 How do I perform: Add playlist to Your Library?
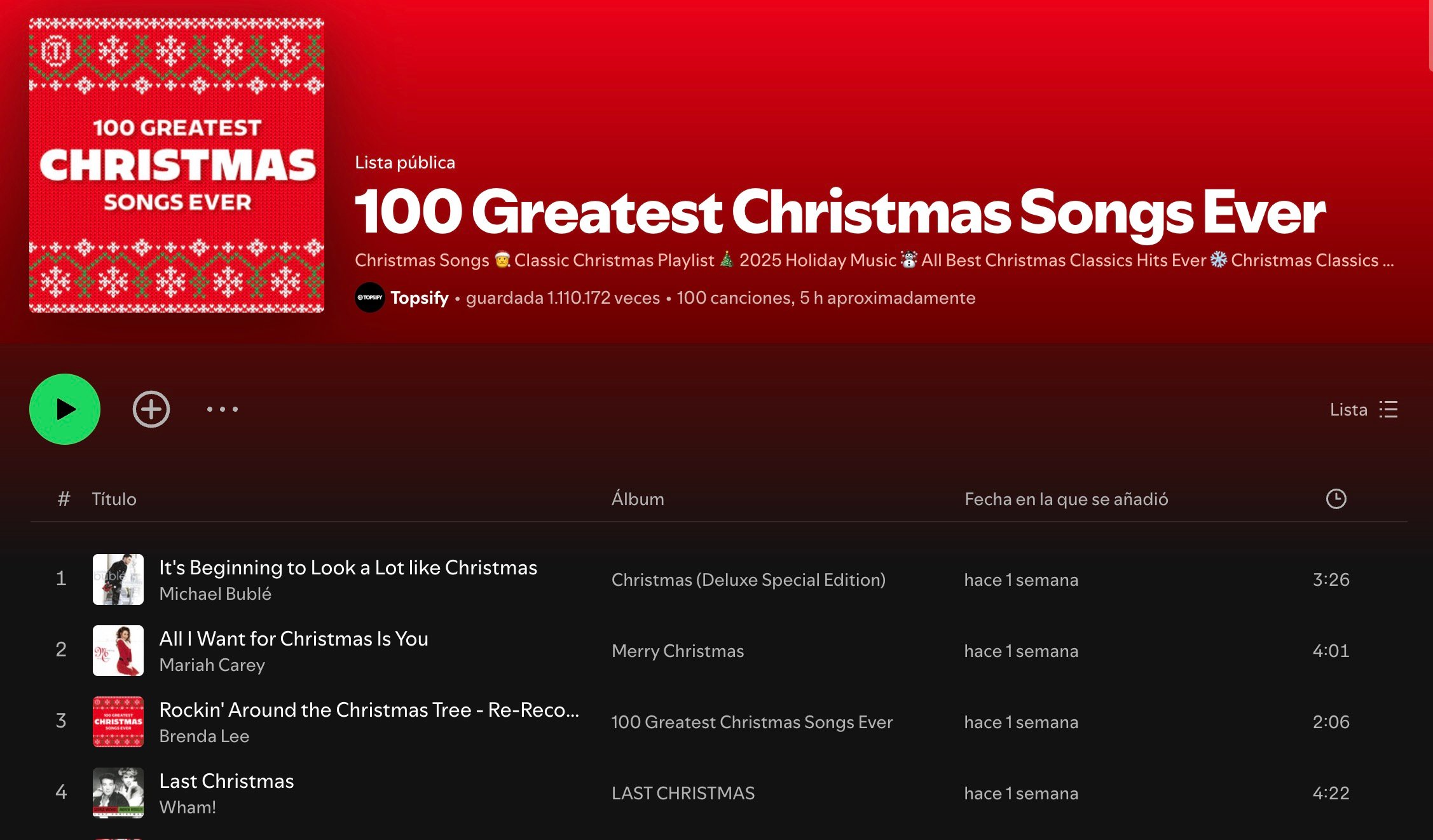click(150, 409)
